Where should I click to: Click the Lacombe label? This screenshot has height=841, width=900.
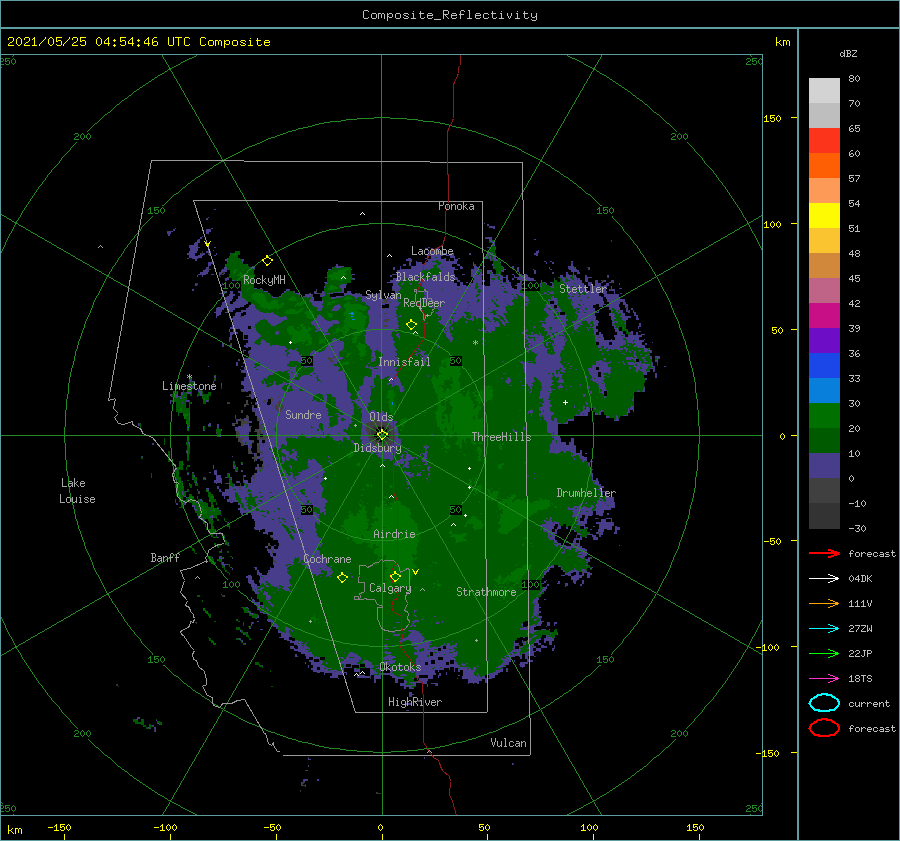(432, 251)
